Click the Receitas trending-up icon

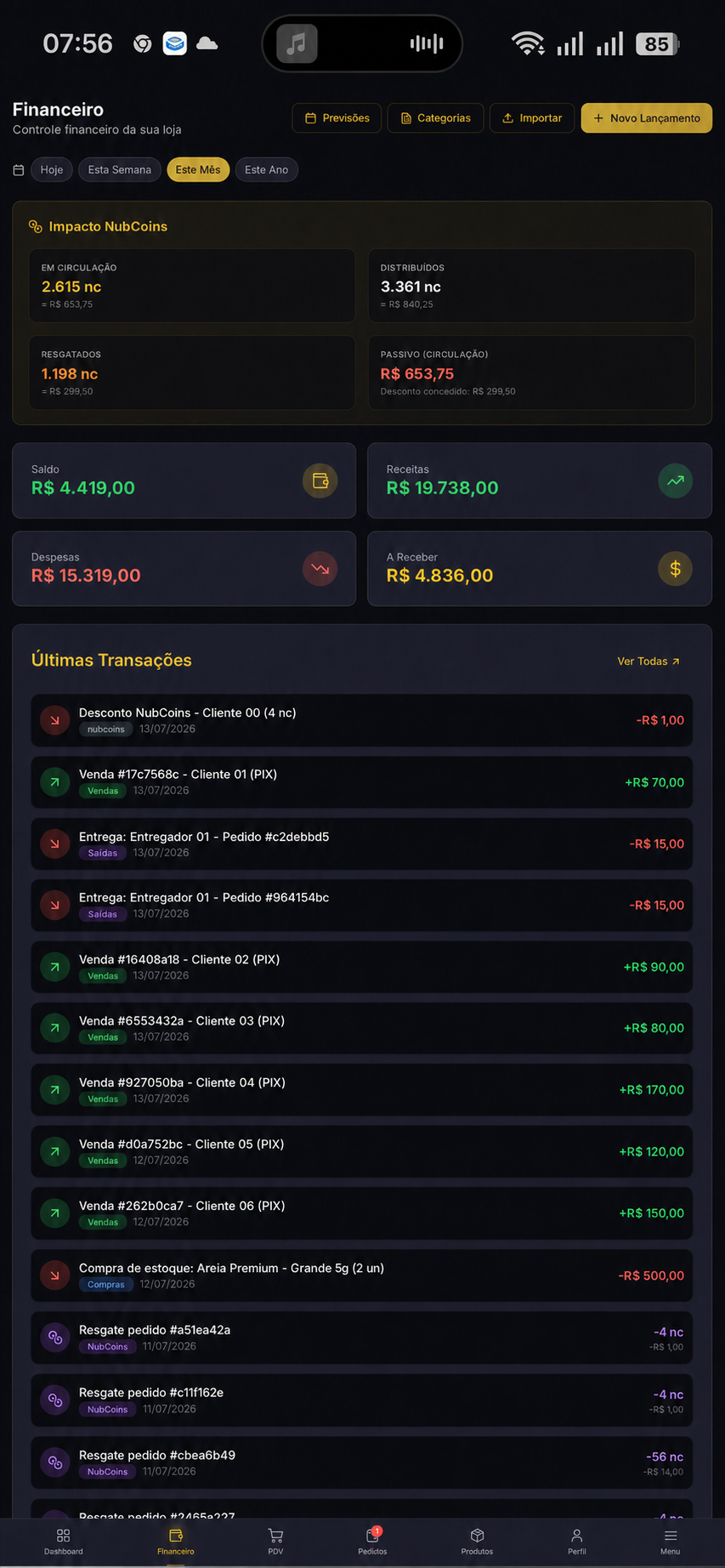(x=676, y=480)
